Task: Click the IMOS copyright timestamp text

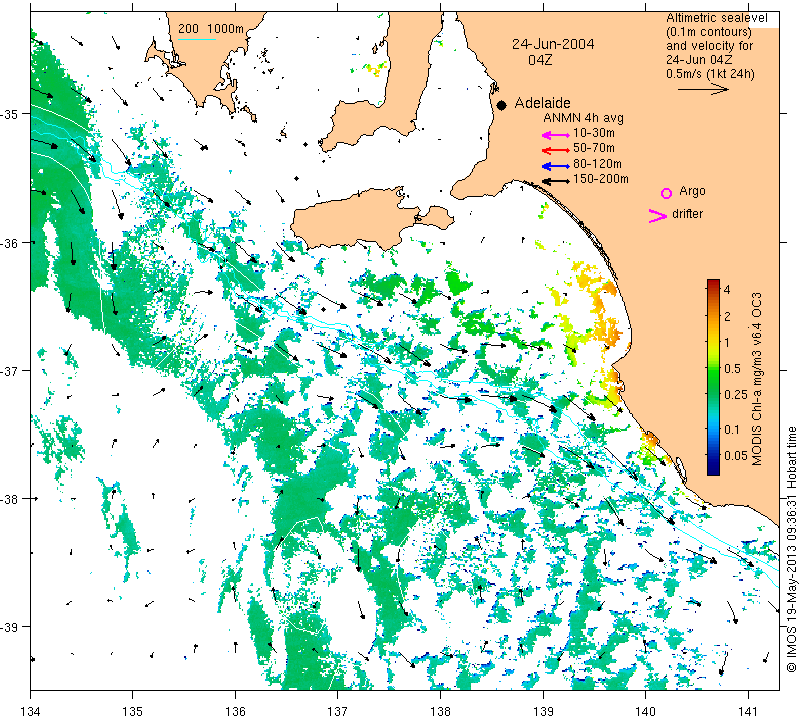Action: pyautogui.click(x=791, y=549)
